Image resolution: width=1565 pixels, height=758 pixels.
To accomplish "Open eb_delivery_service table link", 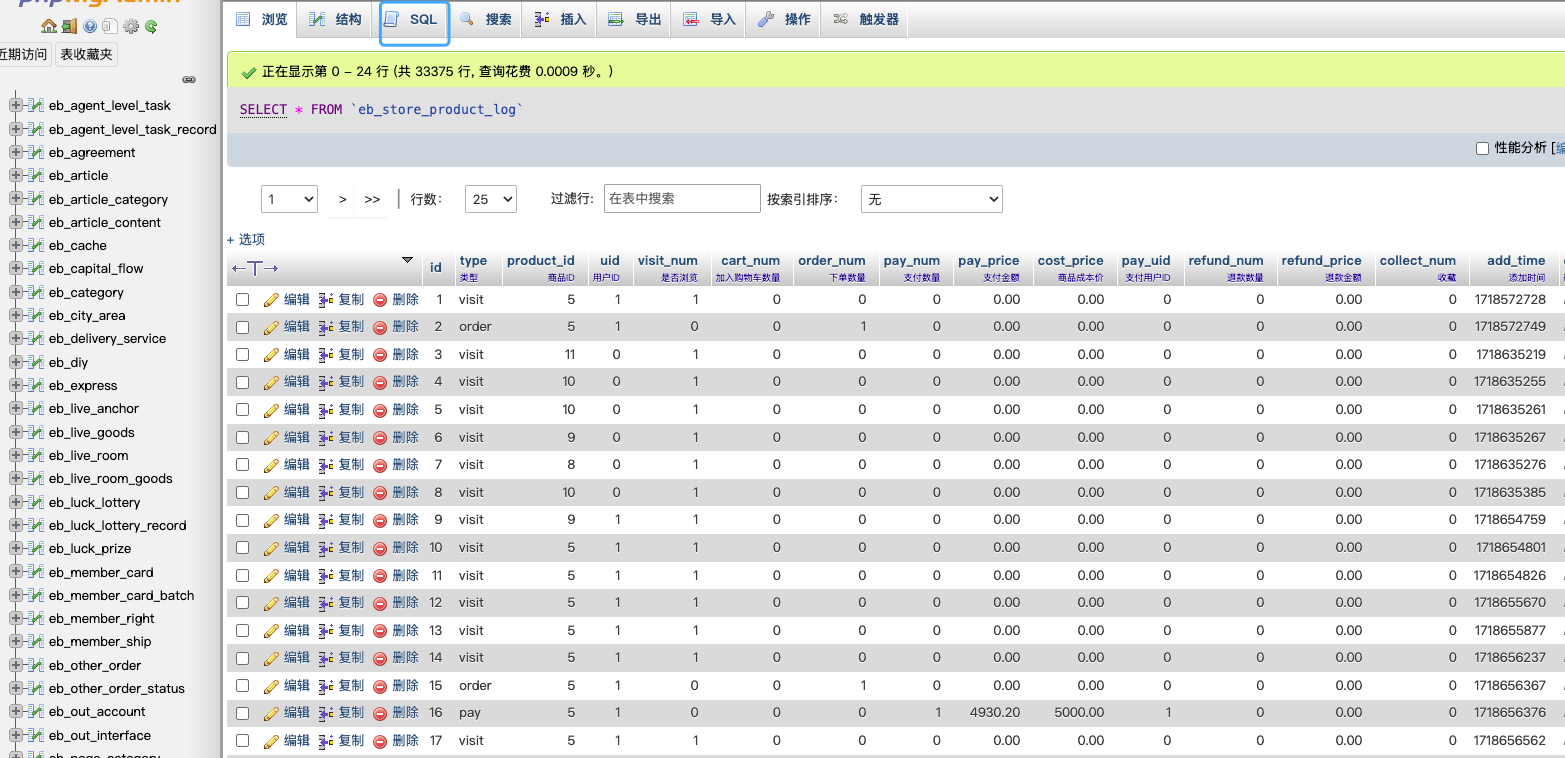I will [x=108, y=338].
